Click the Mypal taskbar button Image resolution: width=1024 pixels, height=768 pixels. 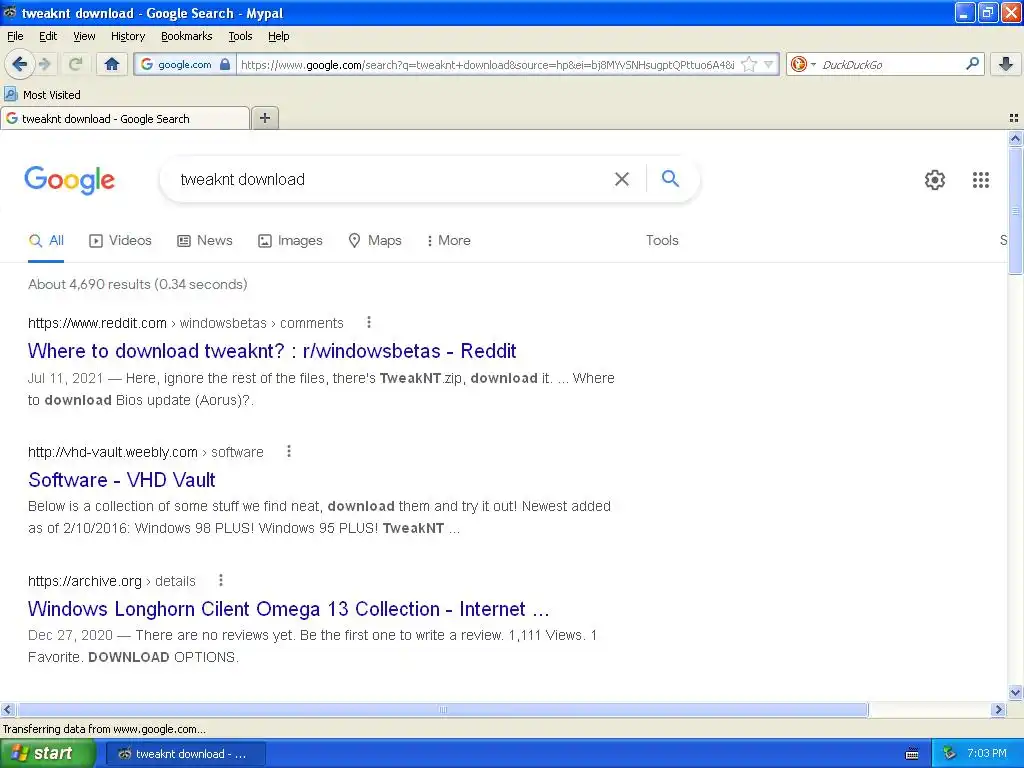(185, 754)
